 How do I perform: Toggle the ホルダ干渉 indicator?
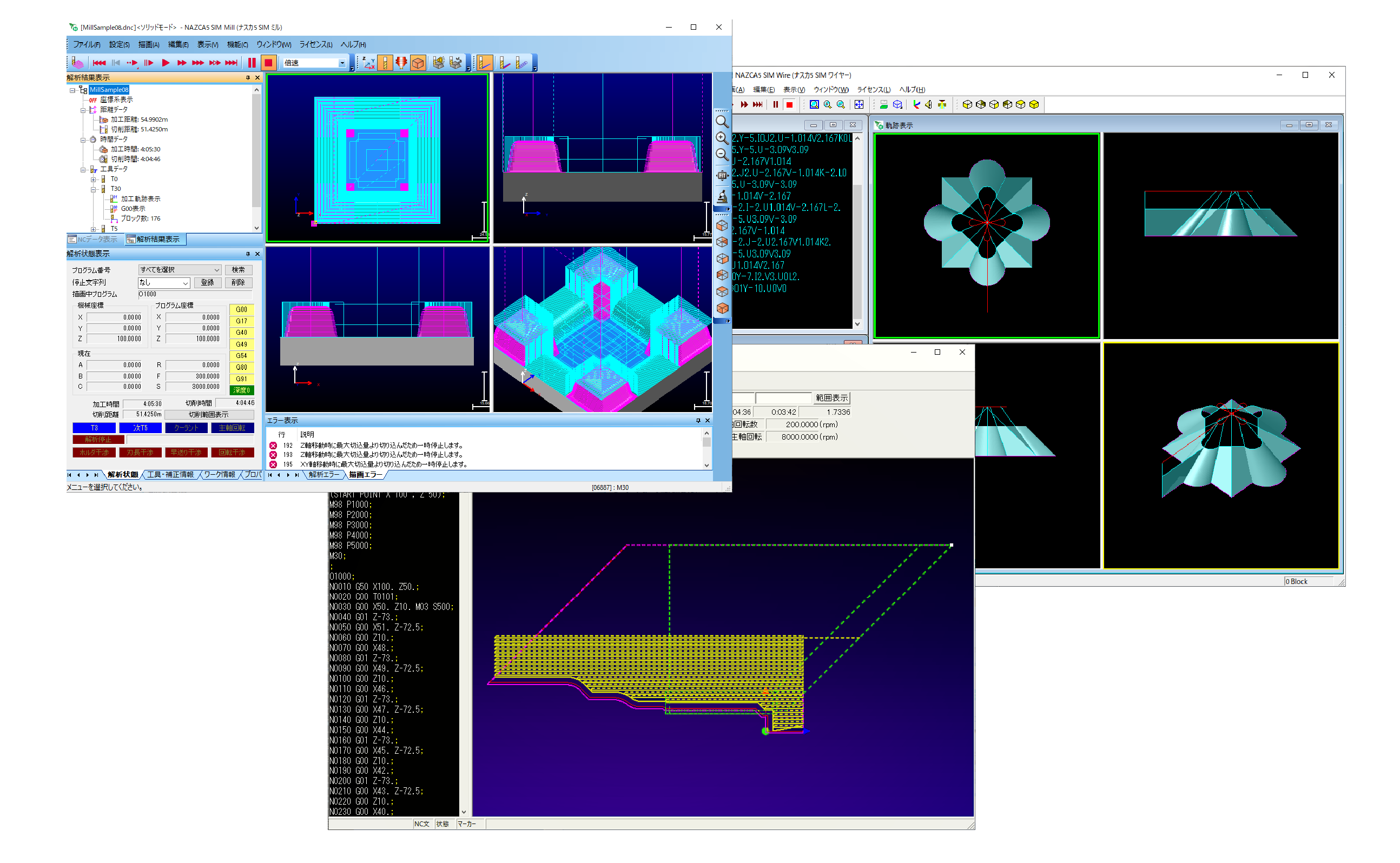click(94, 453)
